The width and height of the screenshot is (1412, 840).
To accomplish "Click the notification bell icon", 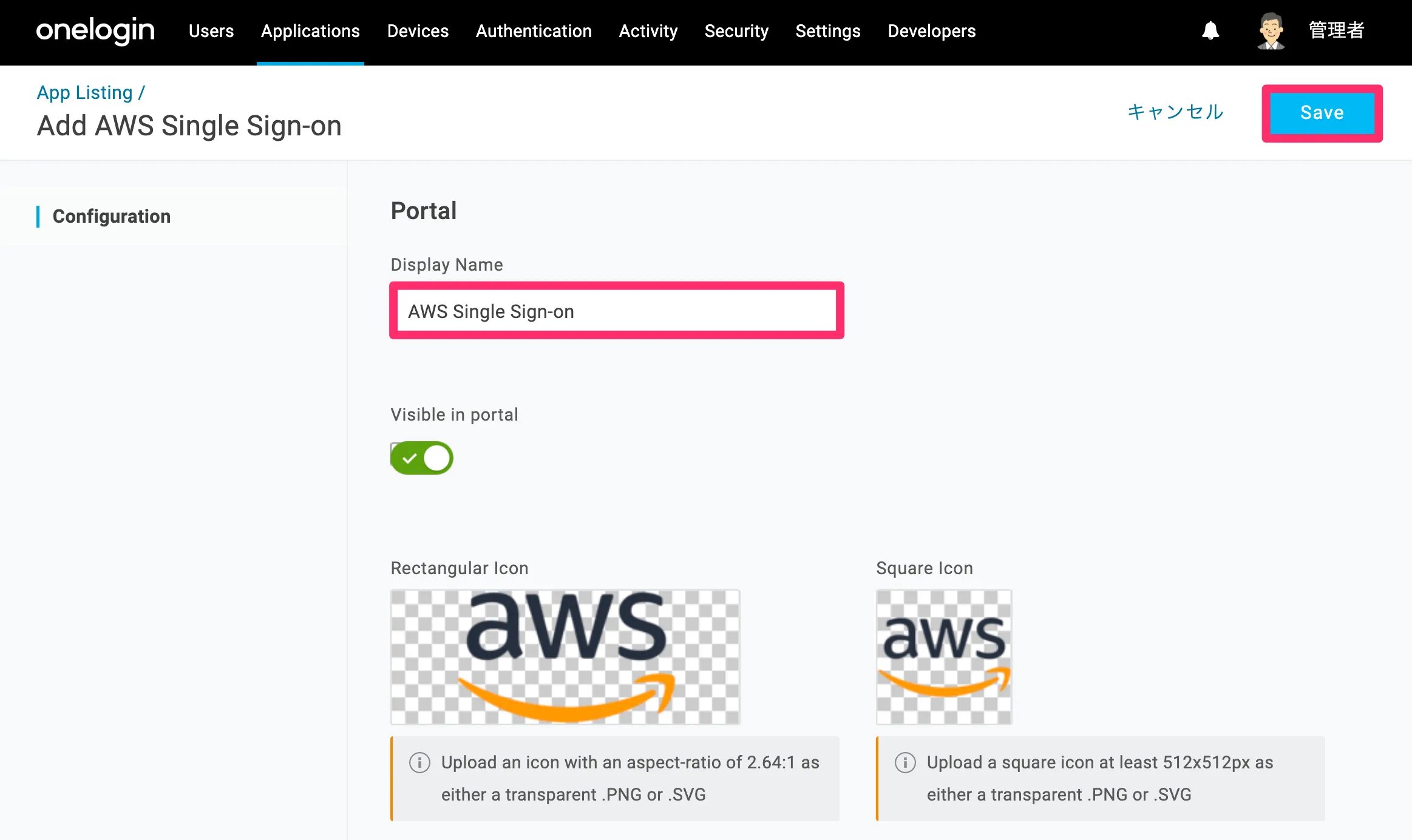I will [1210, 31].
